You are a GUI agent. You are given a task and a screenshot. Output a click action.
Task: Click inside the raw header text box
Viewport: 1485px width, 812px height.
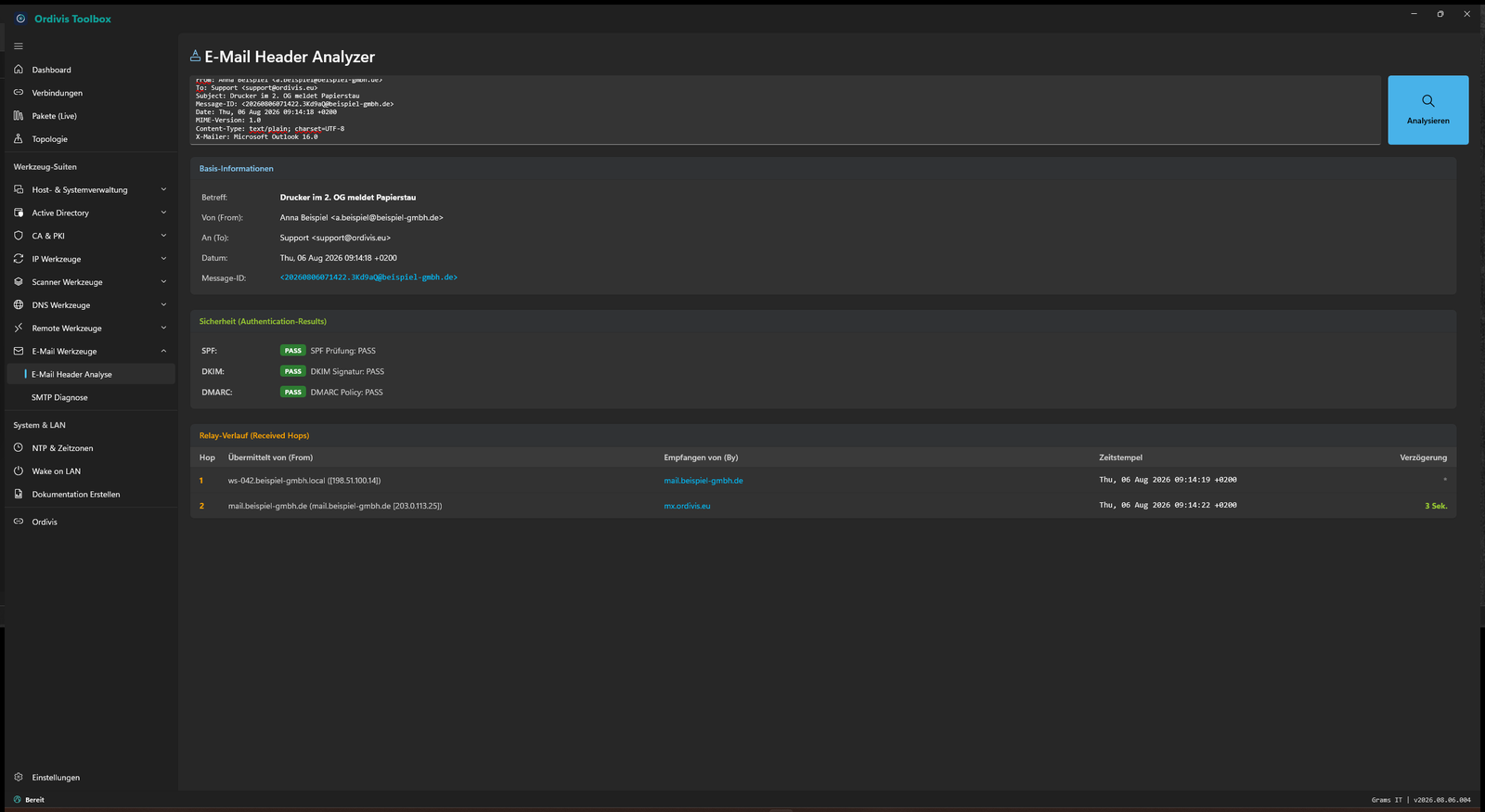click(x=785, y=110)
